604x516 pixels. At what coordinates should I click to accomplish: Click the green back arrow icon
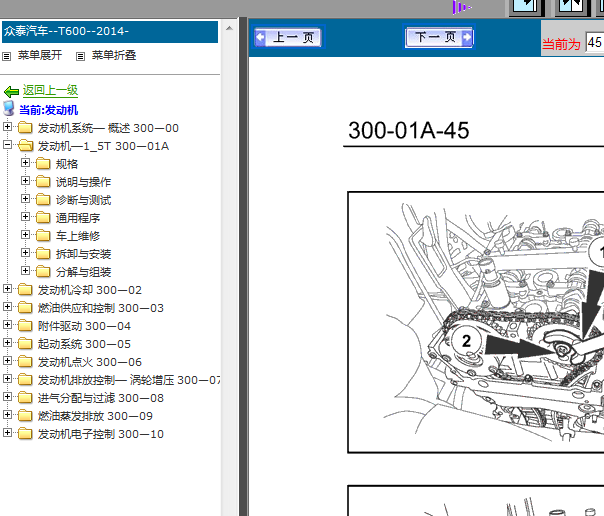(11, 91)
